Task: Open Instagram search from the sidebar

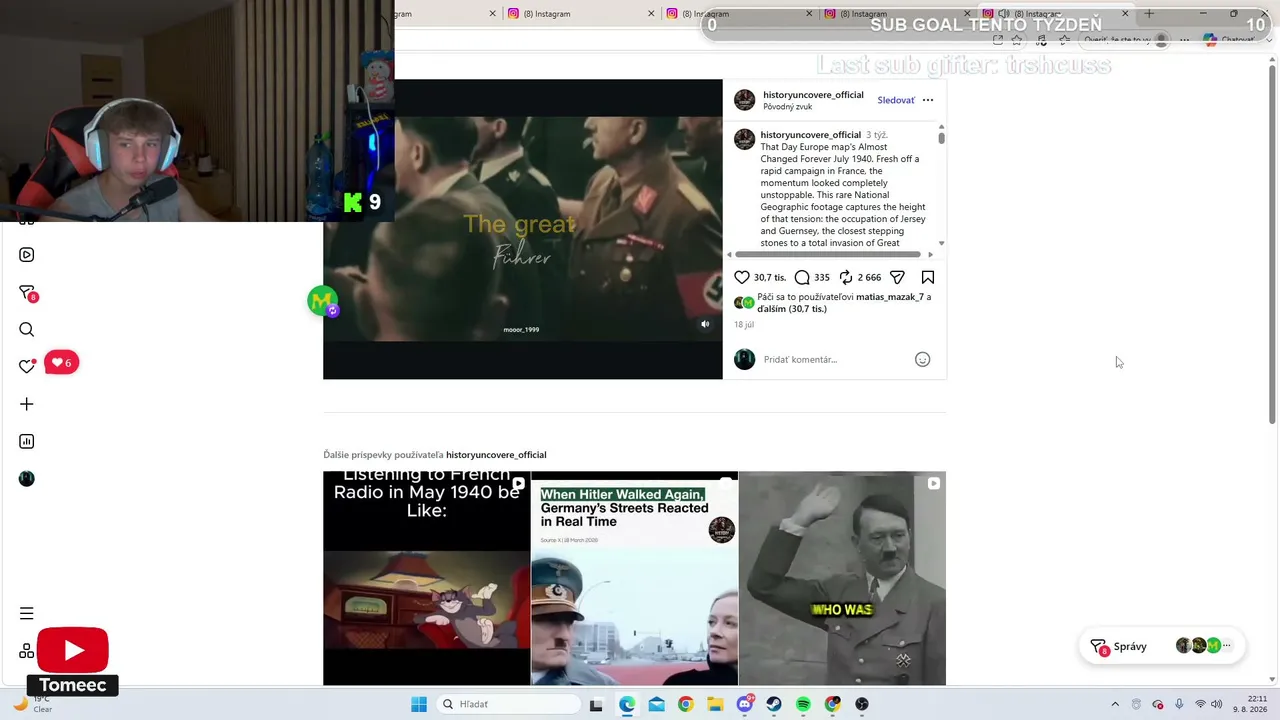Action: (x=27, y=330)
